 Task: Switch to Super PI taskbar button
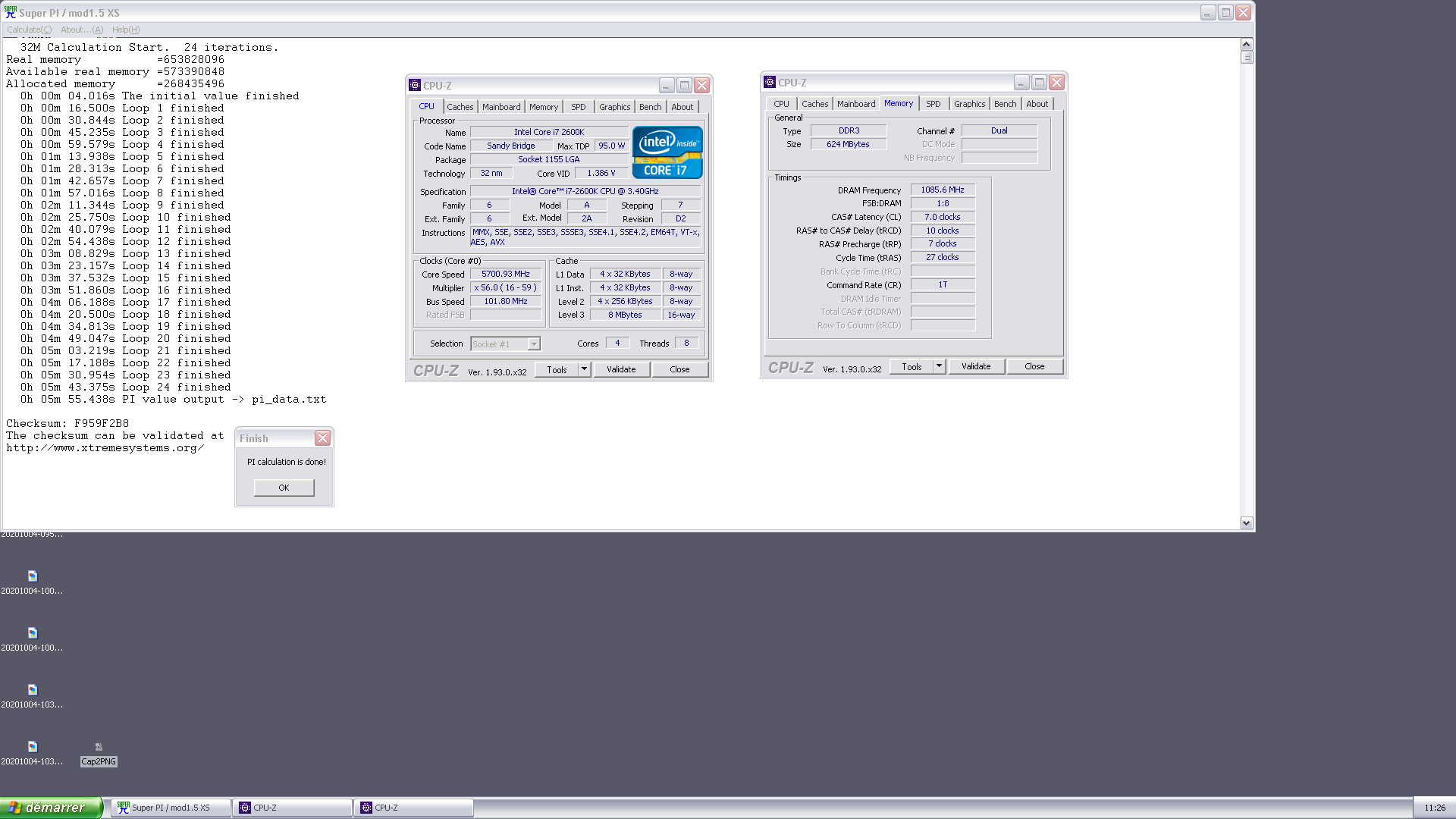point(171,808)
